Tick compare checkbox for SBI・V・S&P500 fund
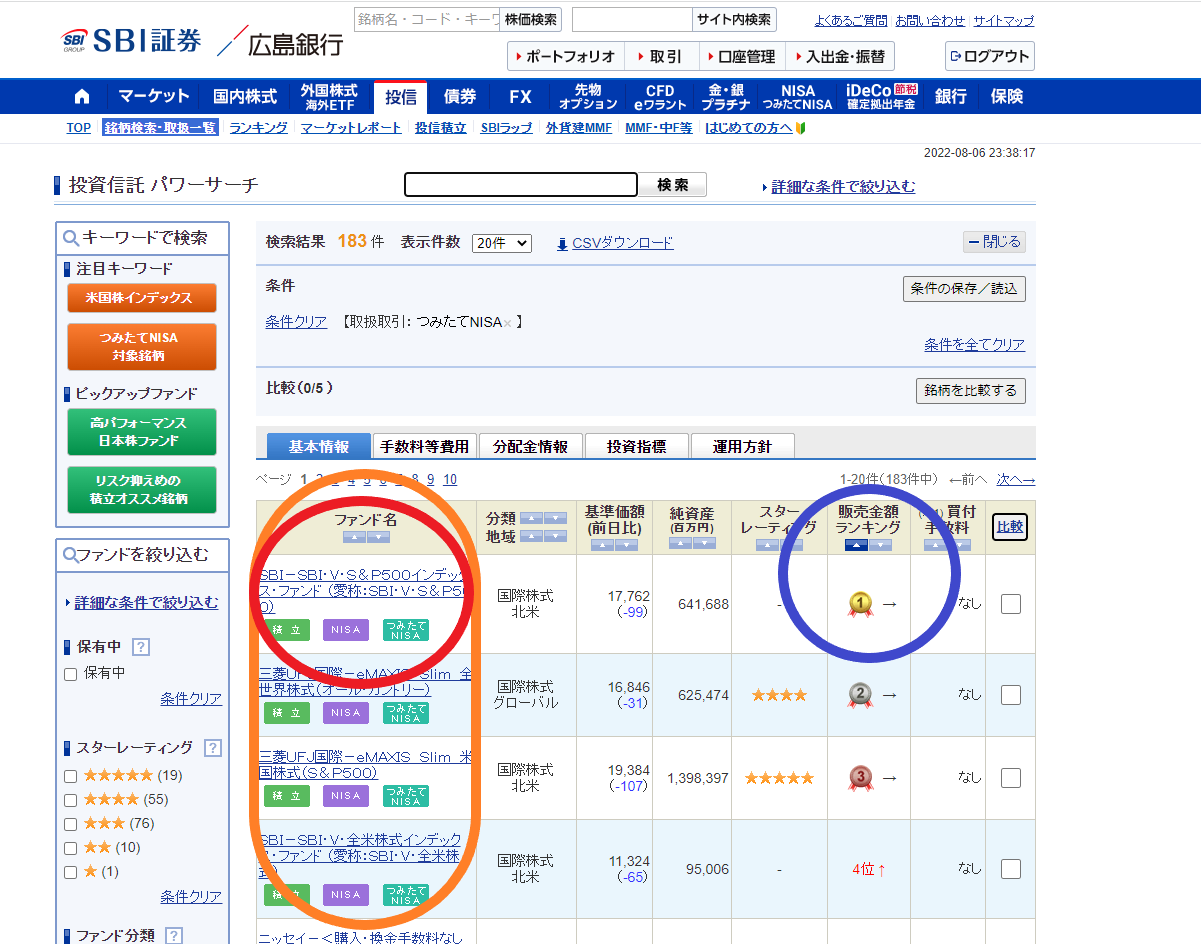 [x=1011, y=604]
